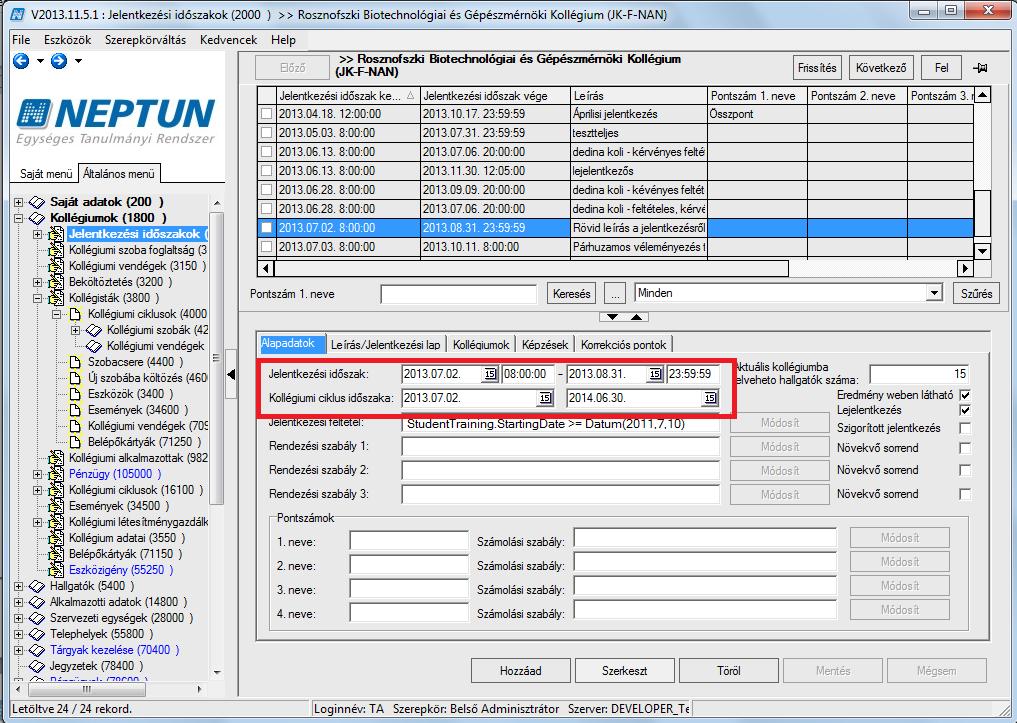
Task: Open the back arrow history dropdown
Action: [40, 61]
